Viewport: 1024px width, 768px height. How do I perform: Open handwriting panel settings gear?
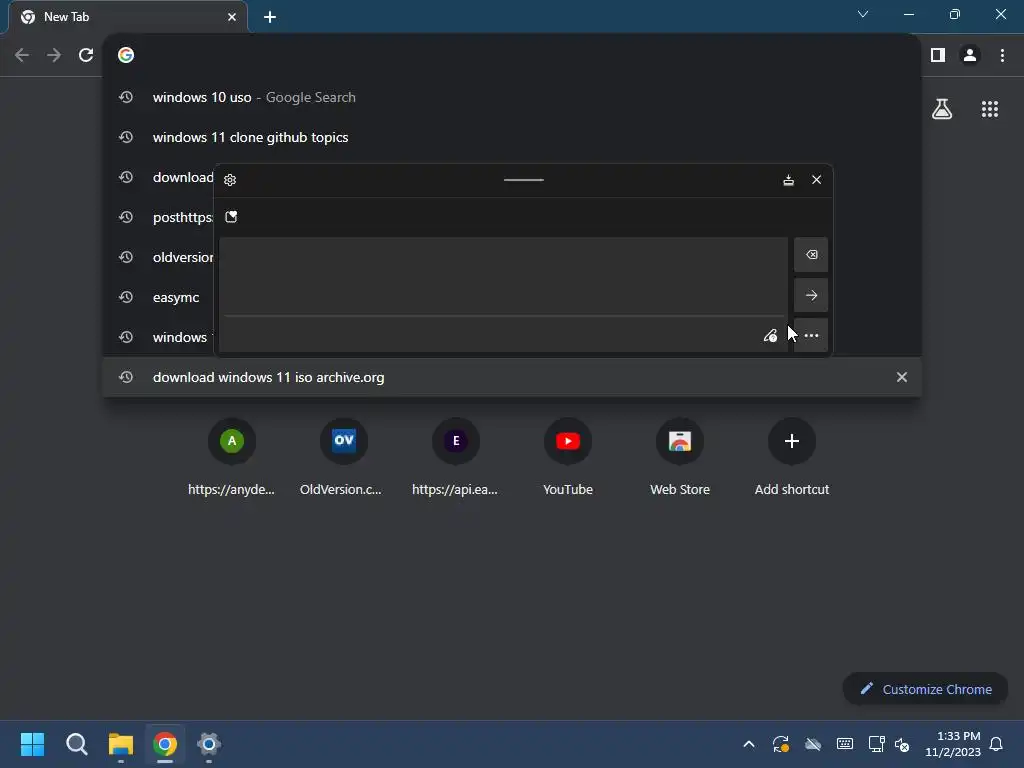pyautogui.click(x=230, y=180)
